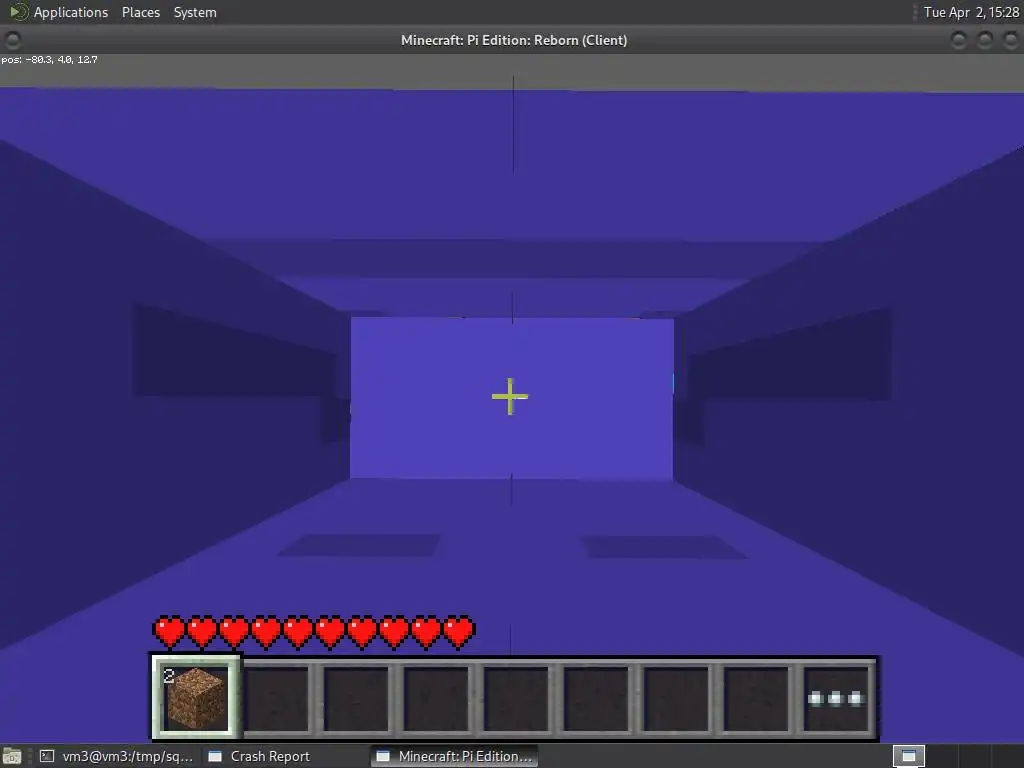This screenshot has height=768, width=1024.
Task: Select the fifth hotbar slot
Action: tap(516, 699)
